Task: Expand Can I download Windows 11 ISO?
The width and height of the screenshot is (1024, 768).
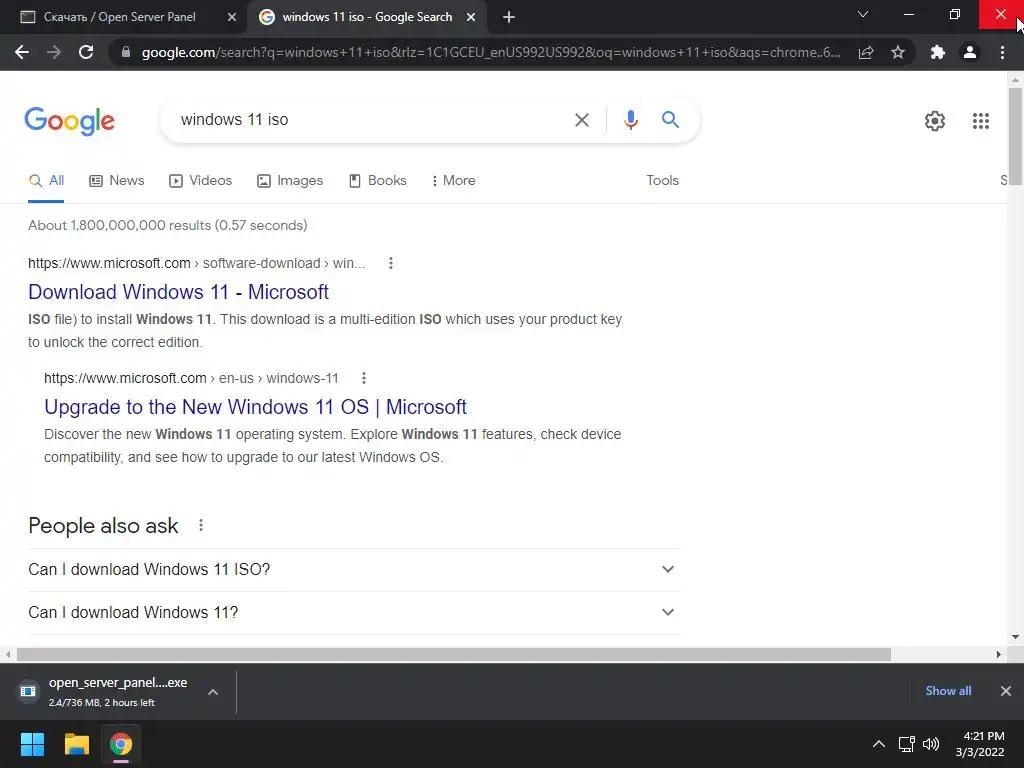Action: coord(354,569)
